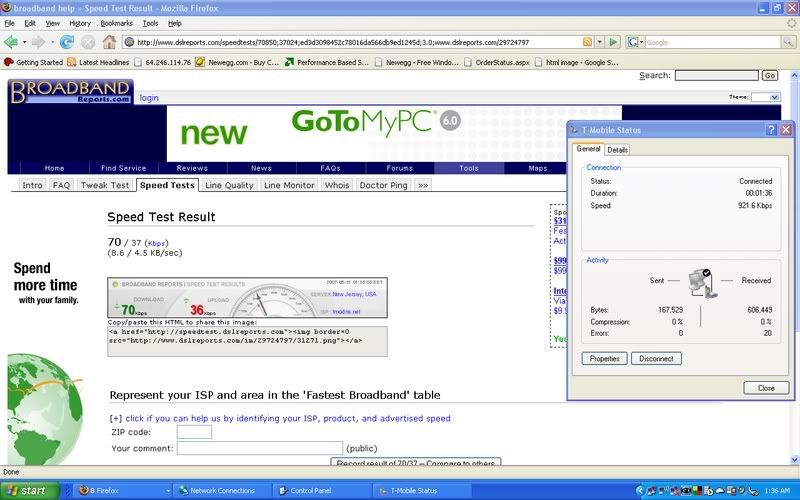Click the Forward navigation arrow
The height and width of the screenshot is (500, 800).
click(38, 42)
